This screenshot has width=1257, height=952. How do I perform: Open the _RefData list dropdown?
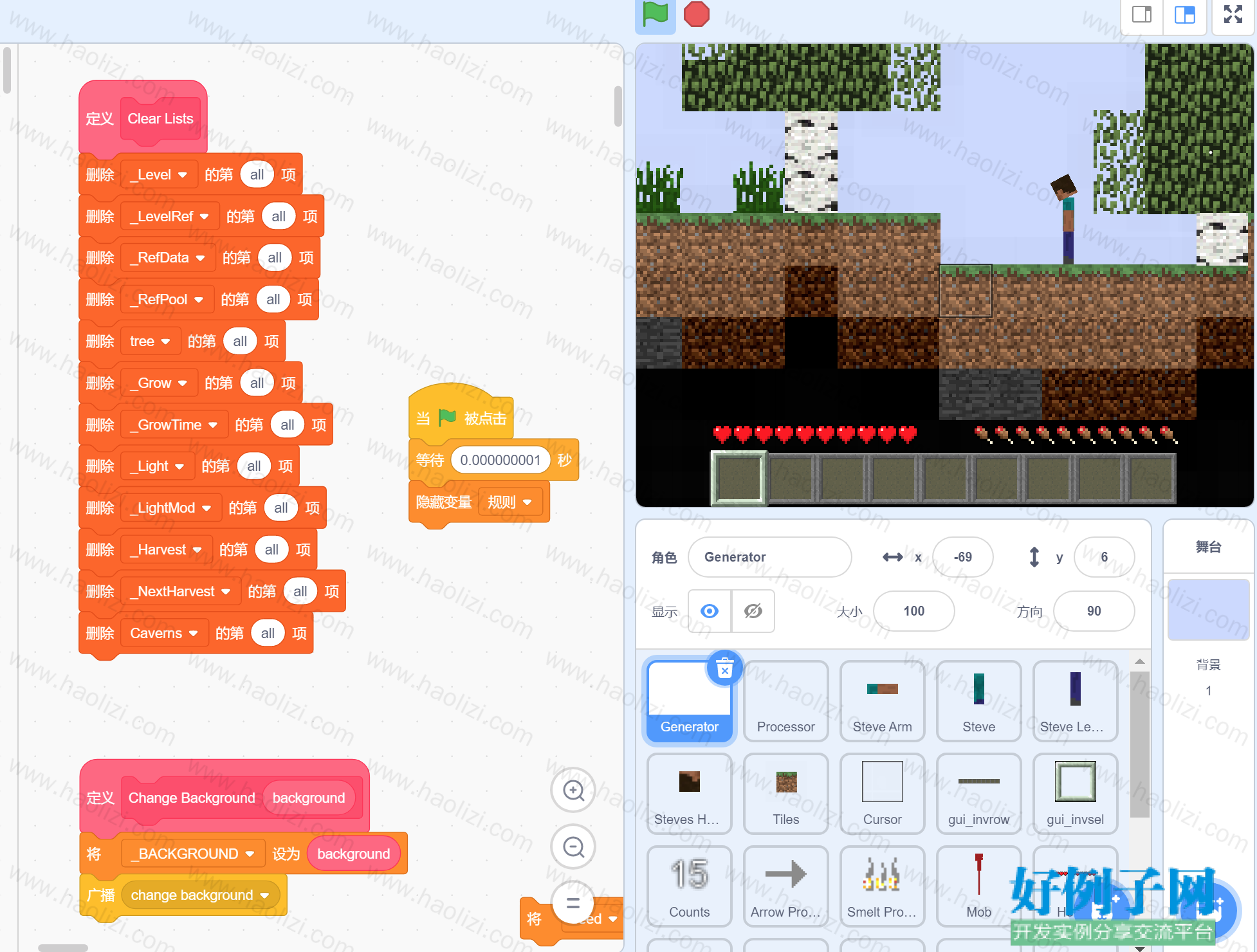[x=168, y=258]
